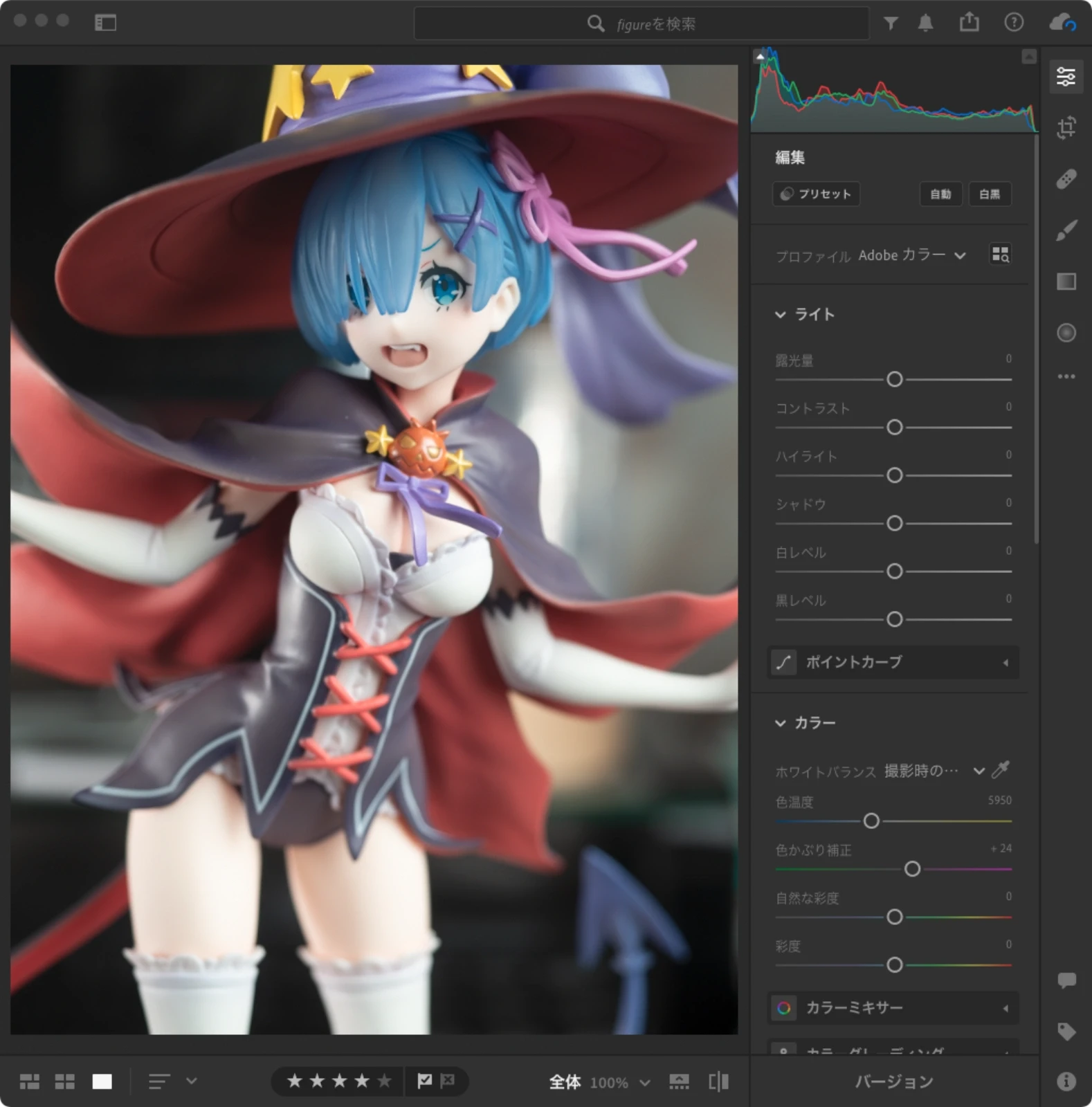Click the 黒レベル slider handle
1092x1107 pixels.
894,619
